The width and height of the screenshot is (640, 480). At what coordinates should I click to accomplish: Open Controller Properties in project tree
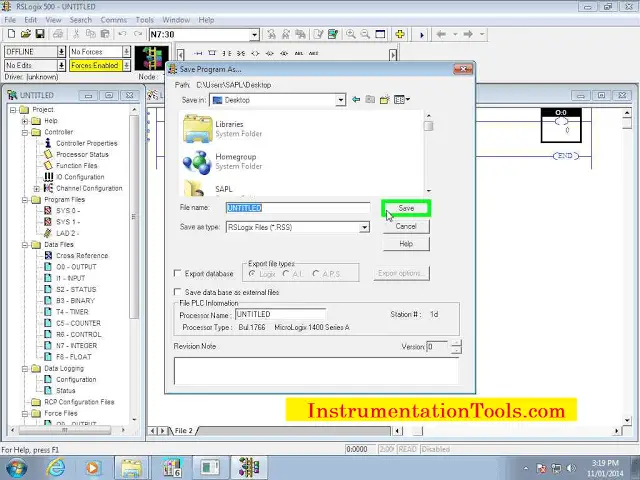[87, 143]
